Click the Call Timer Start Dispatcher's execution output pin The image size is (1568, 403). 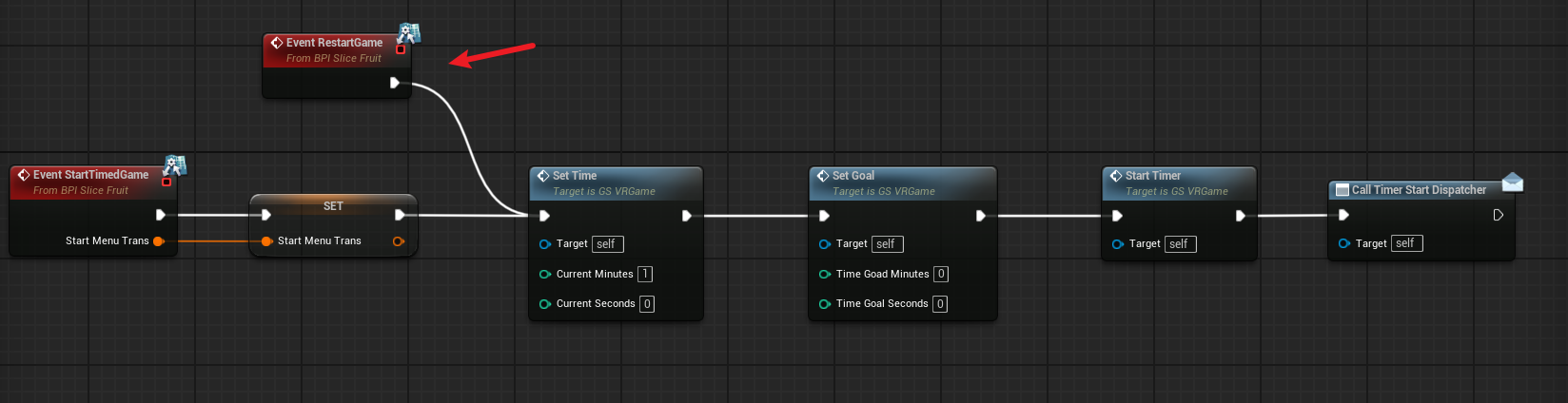[x=1498, y=215]
